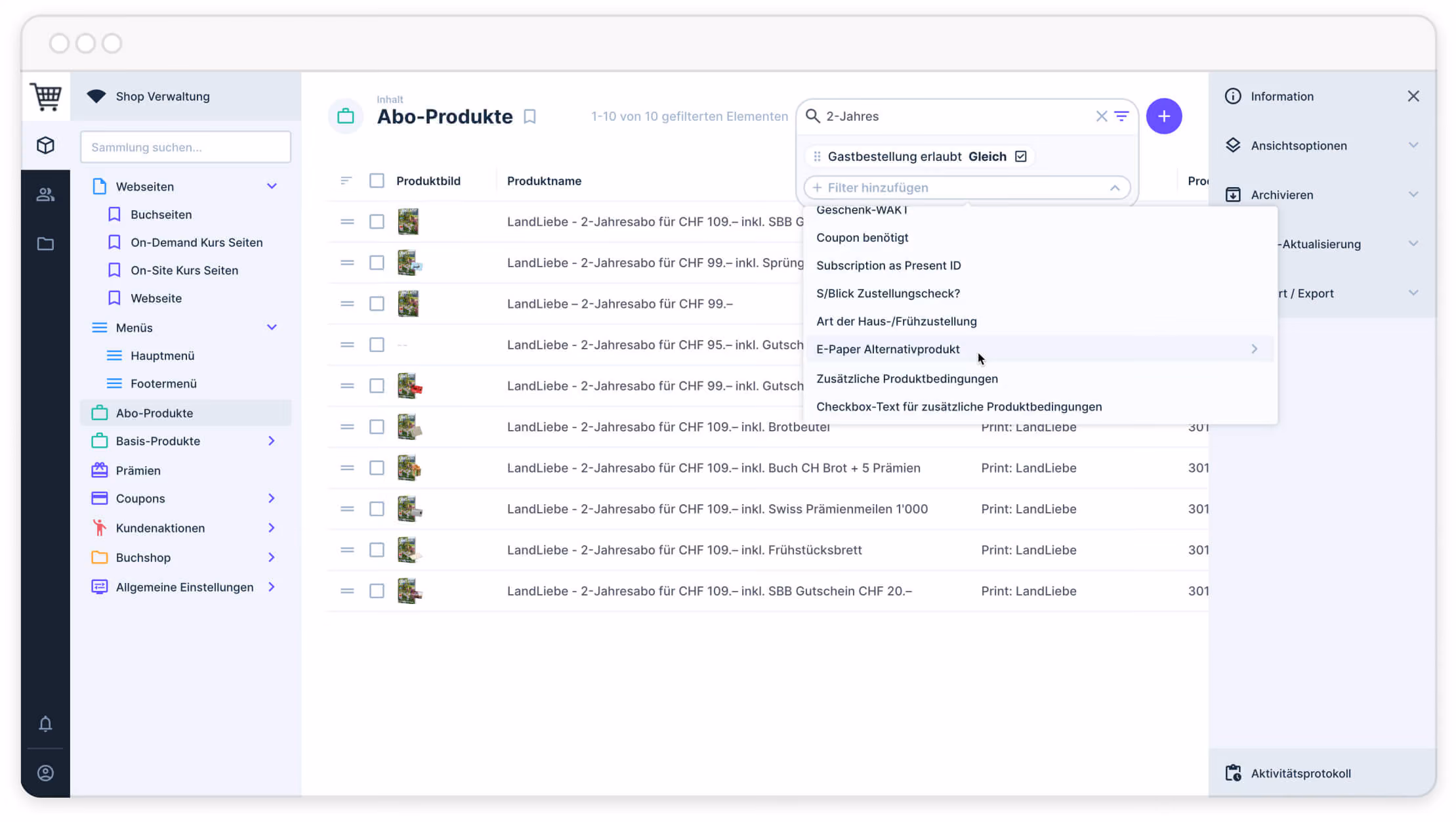This screenshot has width=1456, height=822.
Task: Sort by Produktname column header
Action: pyautogui.click(x=544, y=181)
